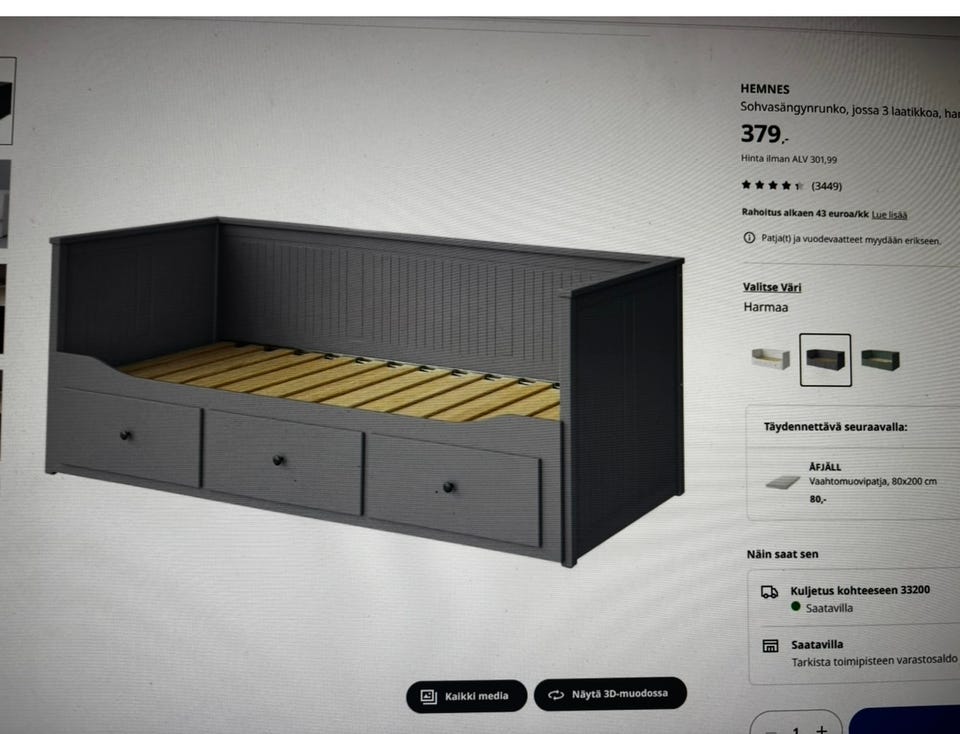Screen dimensions: 960x734
Task: Decrease quantity with the minus button
Action: pyautogui.click(x=770, y=731)
